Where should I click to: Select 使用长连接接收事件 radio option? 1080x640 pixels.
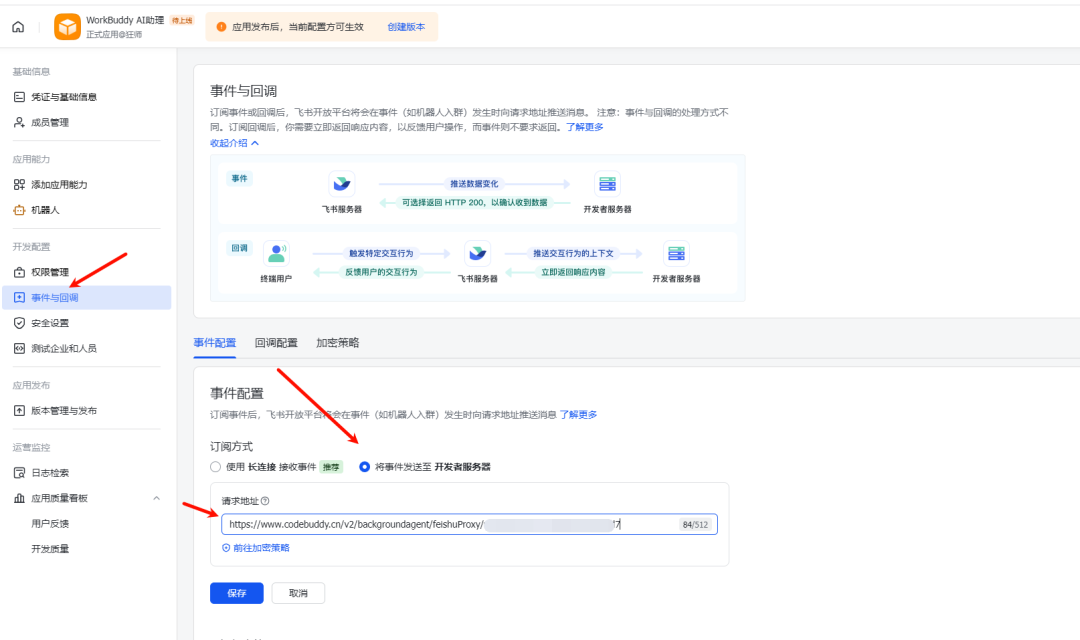pos(216,466)
